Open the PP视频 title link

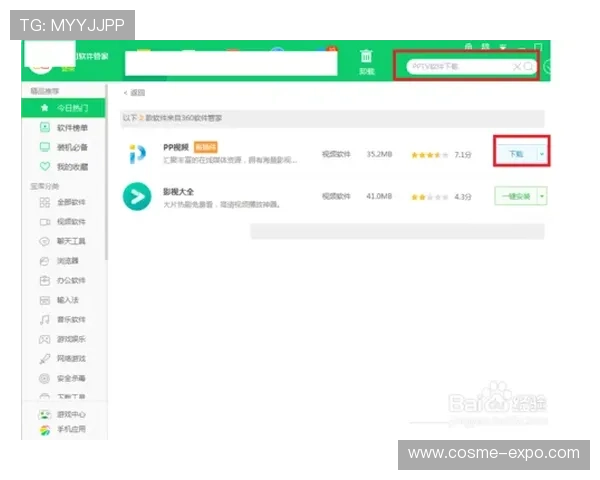[176, 147]
